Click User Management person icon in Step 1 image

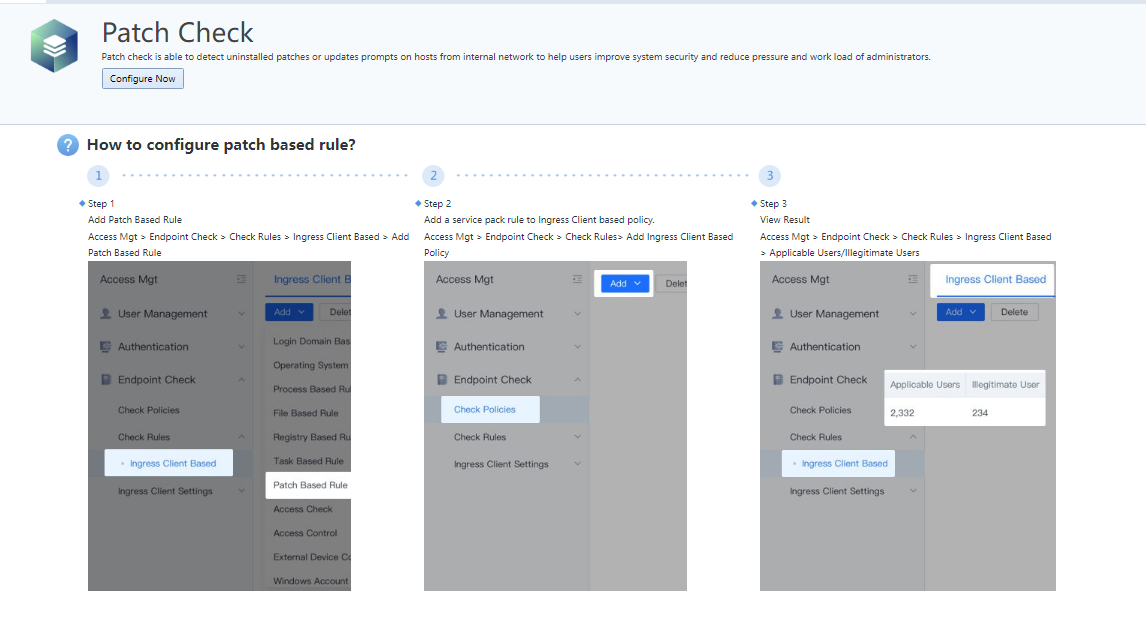(x=106, y=314)
